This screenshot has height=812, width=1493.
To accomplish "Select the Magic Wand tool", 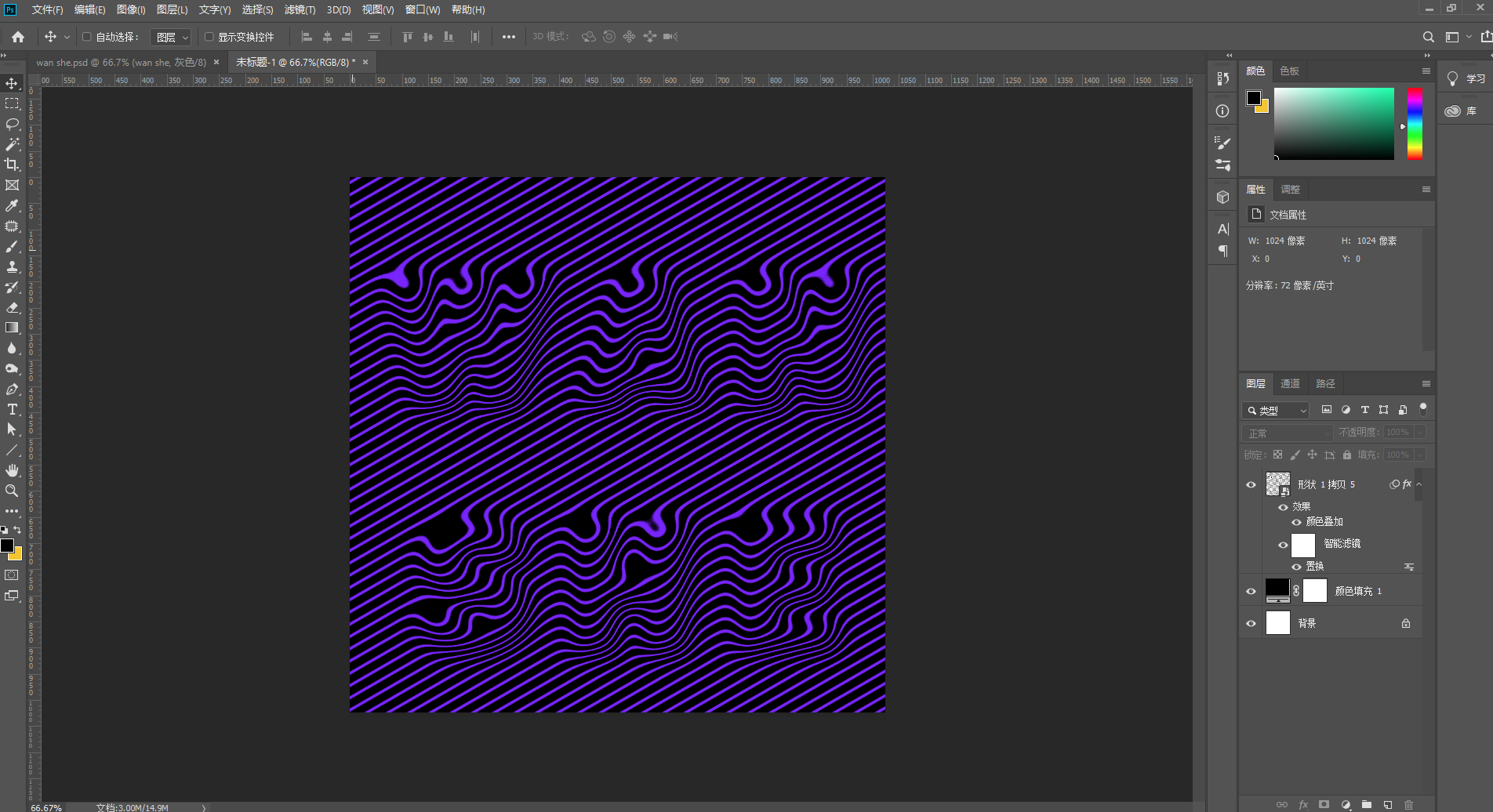I will click(x=12, y=144).
